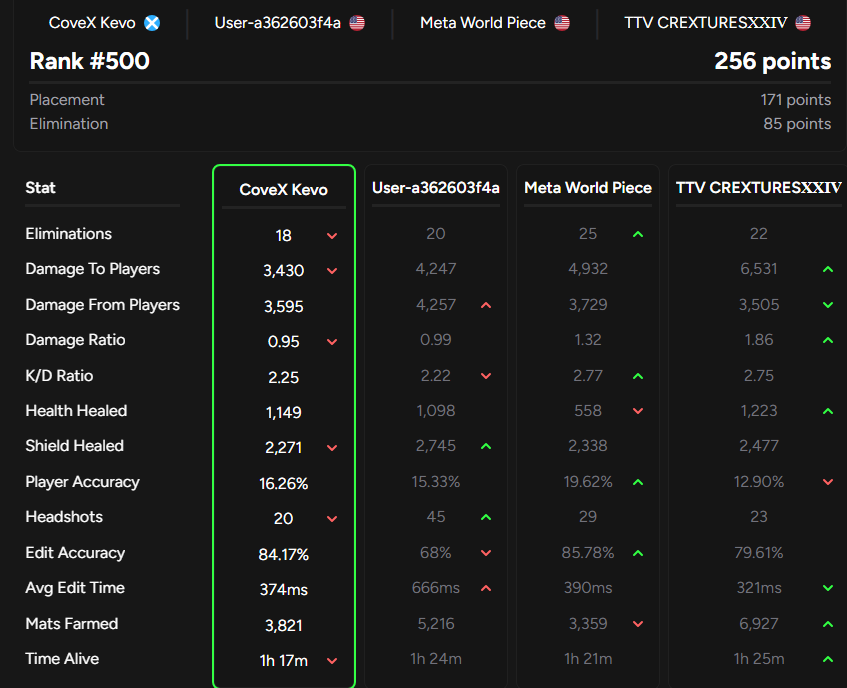Screen dimensions: 847x688
Task: Click the Eliminations stat label
Action: click(x=69, y=234)
